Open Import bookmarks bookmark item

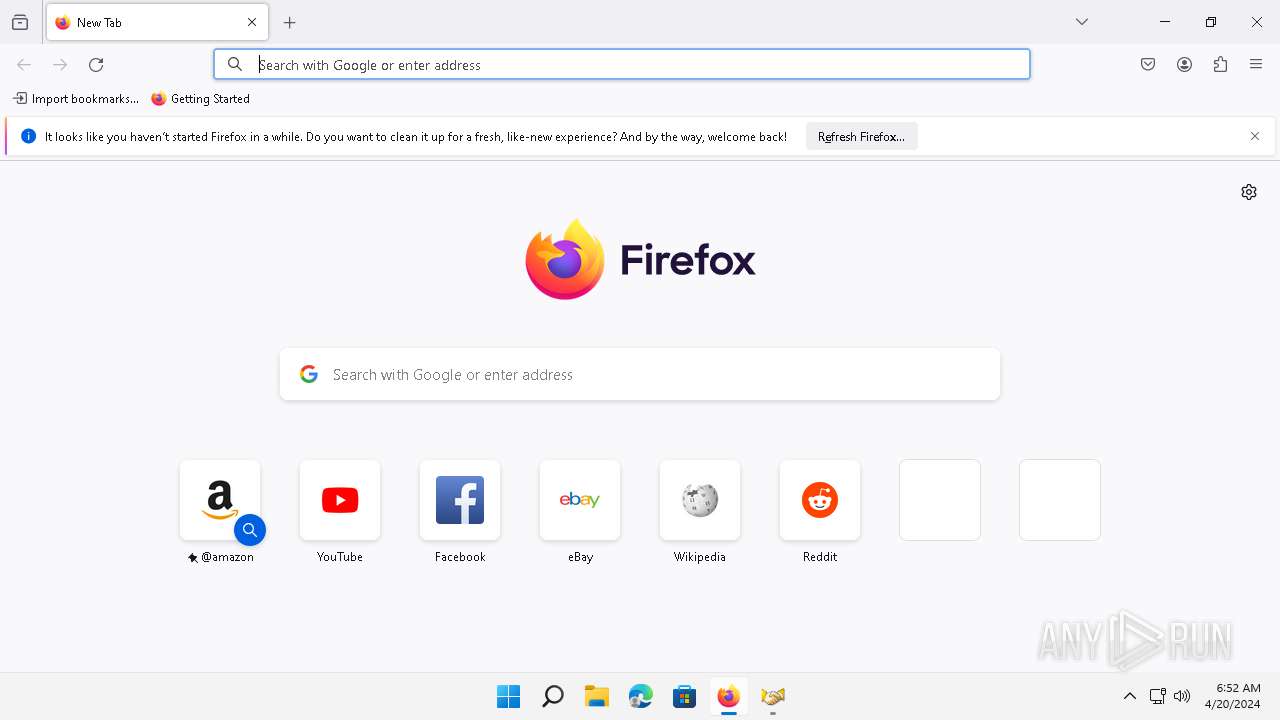[76, 99]
